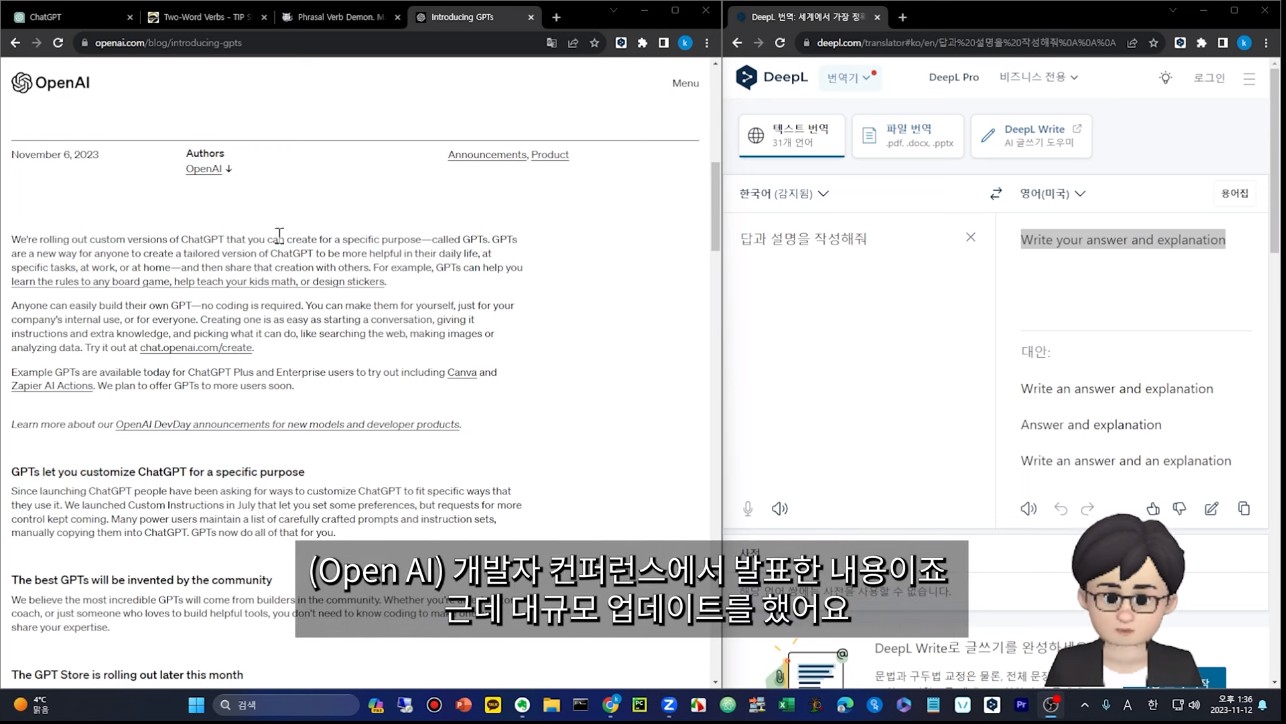
Task: Open Excel from the taskbar
Action: coord(787,705)
